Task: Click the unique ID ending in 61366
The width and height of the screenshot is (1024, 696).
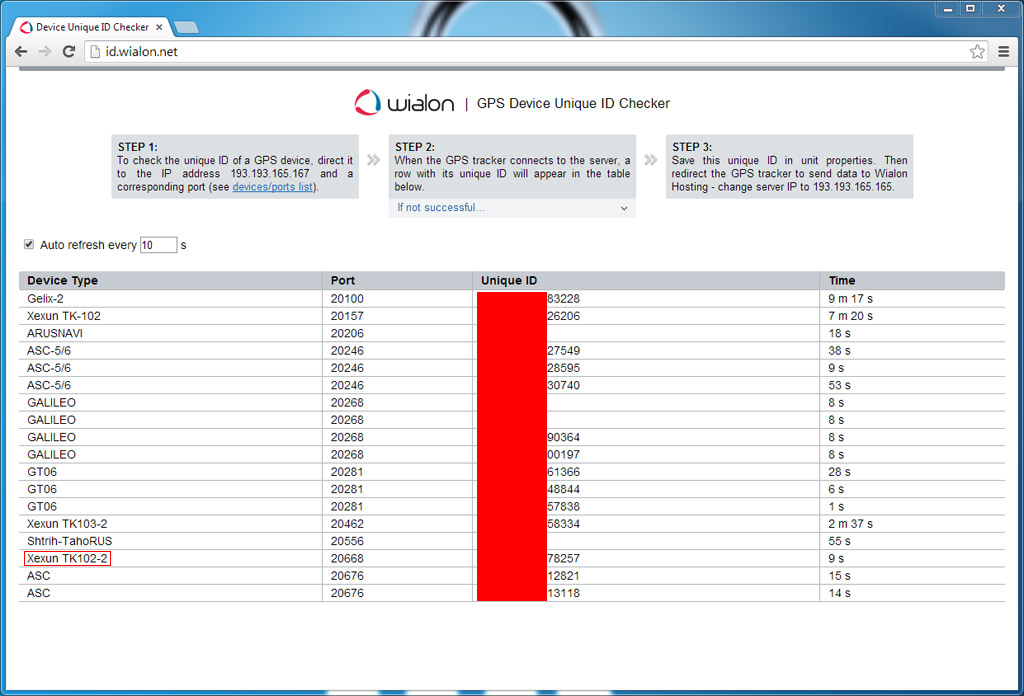Action: pyautogui.click(x=564, y=471)
